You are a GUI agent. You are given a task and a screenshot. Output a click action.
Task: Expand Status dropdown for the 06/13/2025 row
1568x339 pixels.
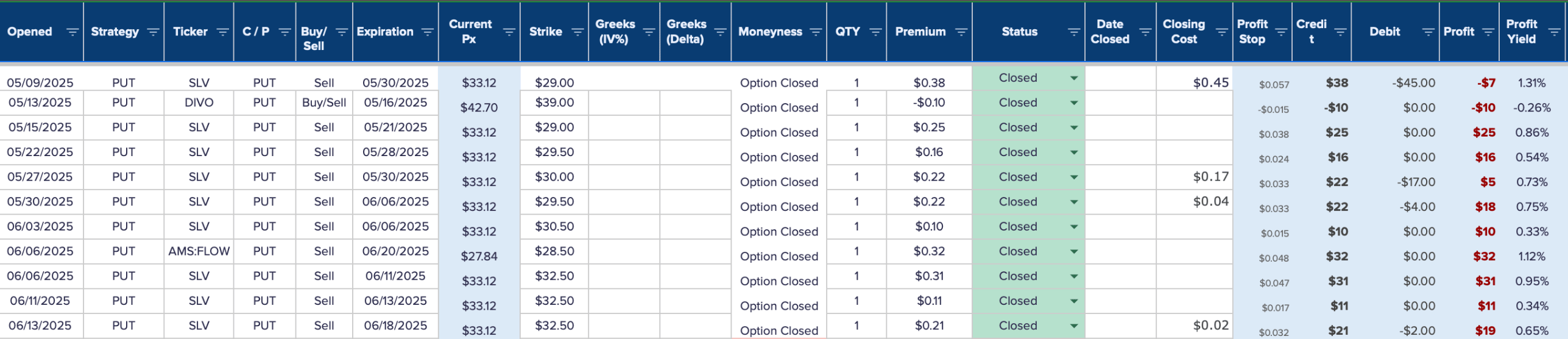coord(1073,326)
